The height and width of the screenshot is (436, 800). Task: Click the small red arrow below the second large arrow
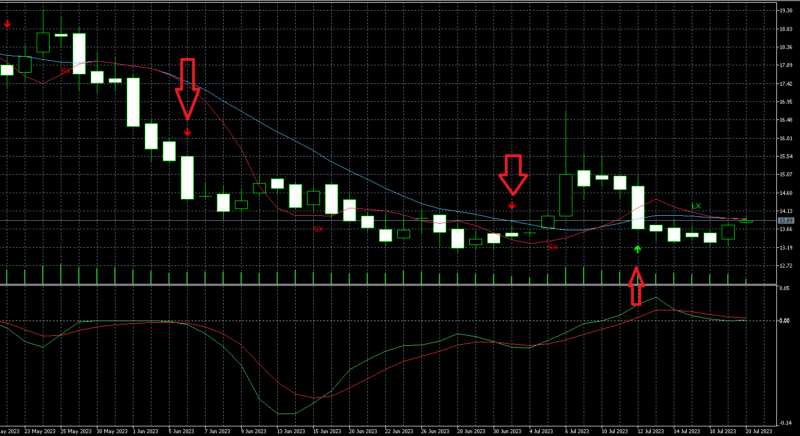click(512, 204)
